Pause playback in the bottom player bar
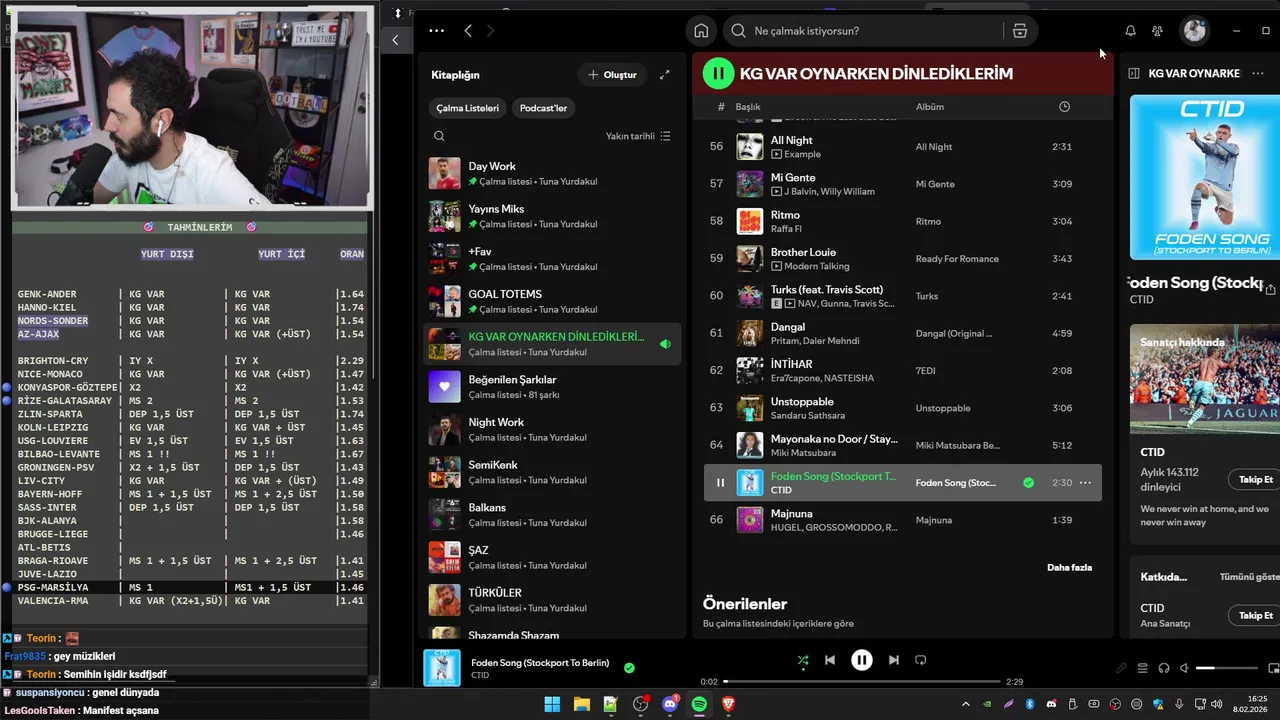This screenshot has height=720, width=1280. click(862, 660)
